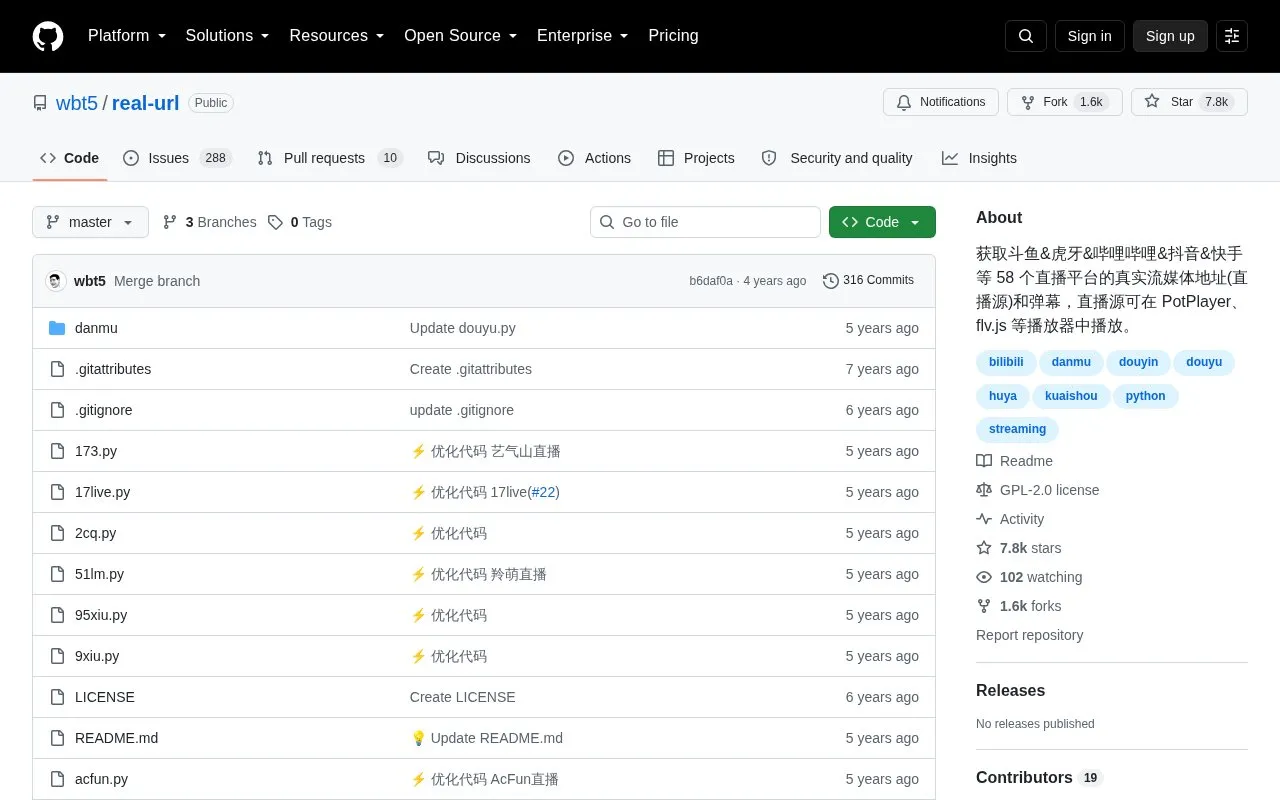Expand the Enterprise menu

pos(583,36)
